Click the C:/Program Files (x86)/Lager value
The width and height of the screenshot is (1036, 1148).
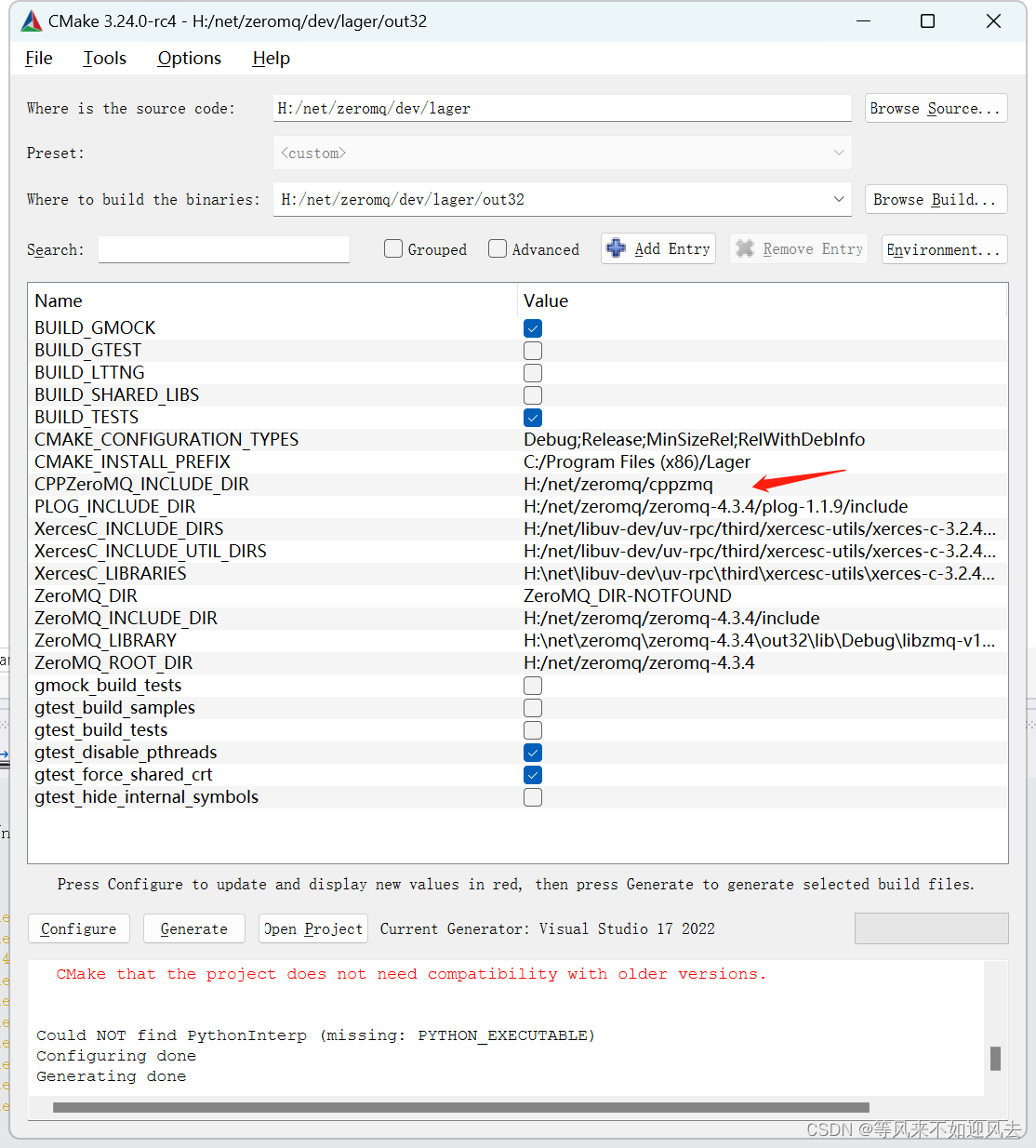pos(637,461)
